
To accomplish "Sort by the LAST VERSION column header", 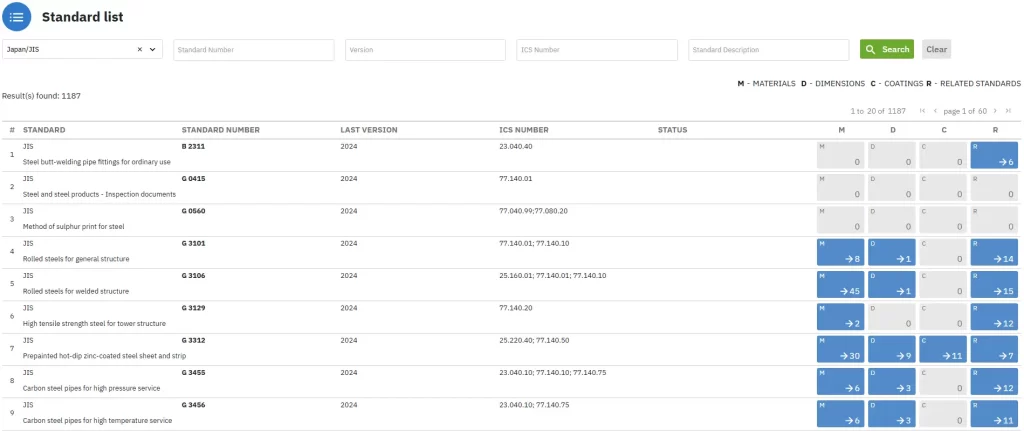I will click(x=368, y=130).
